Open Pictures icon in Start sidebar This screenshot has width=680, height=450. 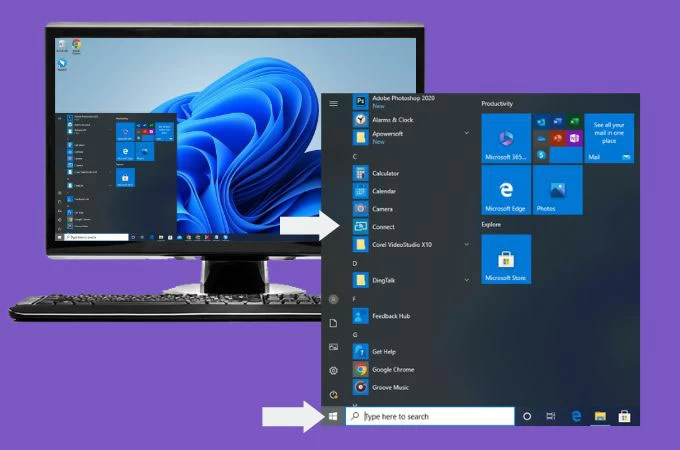pos(333,347)
